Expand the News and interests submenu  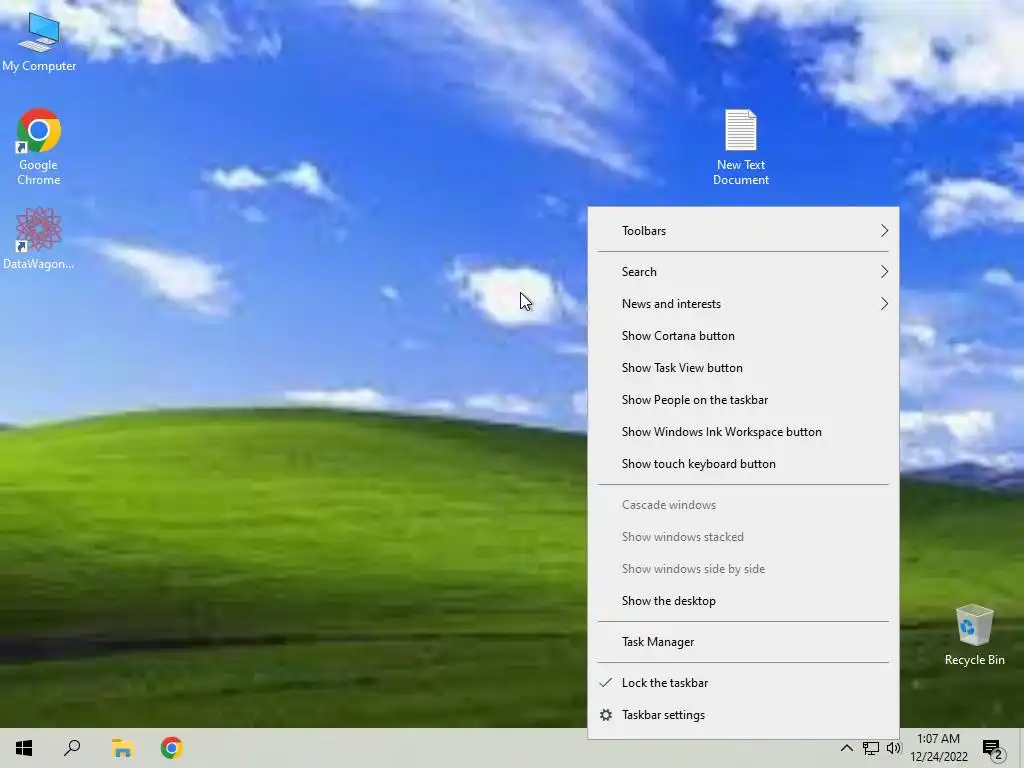tap(743, 304)
